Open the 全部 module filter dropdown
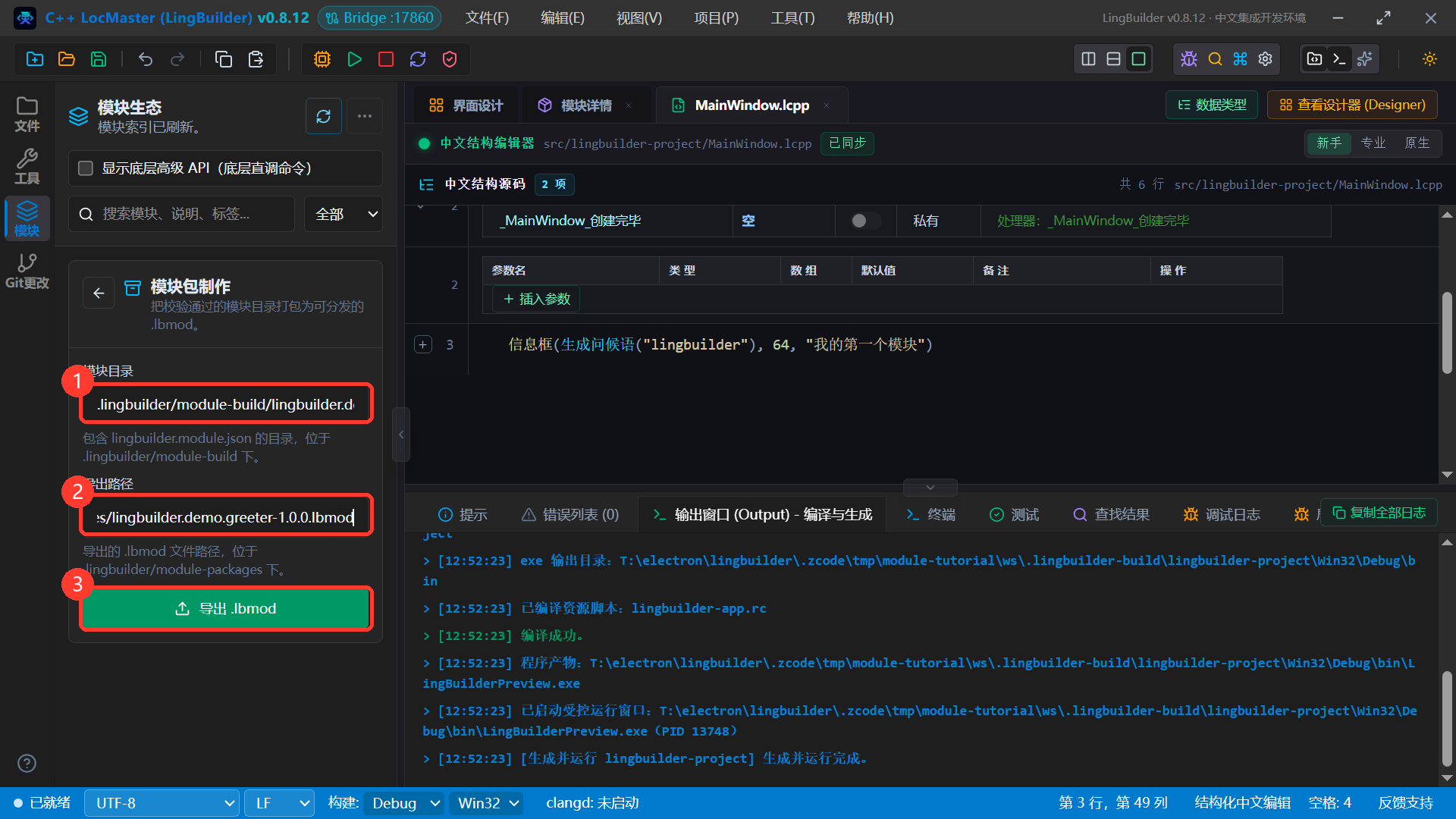The image size is (1456, 819). tap(344, 214)
